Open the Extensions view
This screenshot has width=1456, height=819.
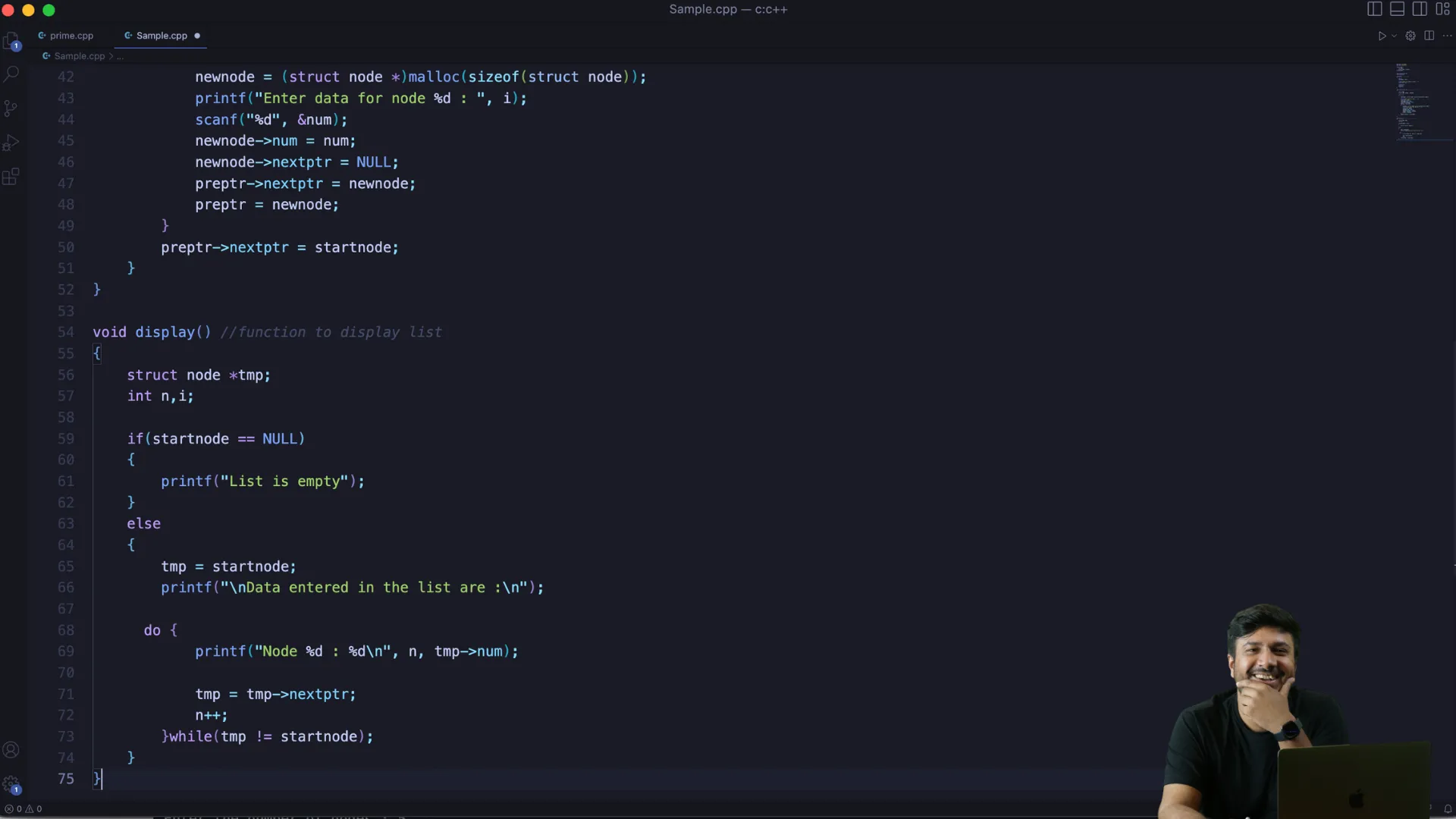tap(11, 177)
